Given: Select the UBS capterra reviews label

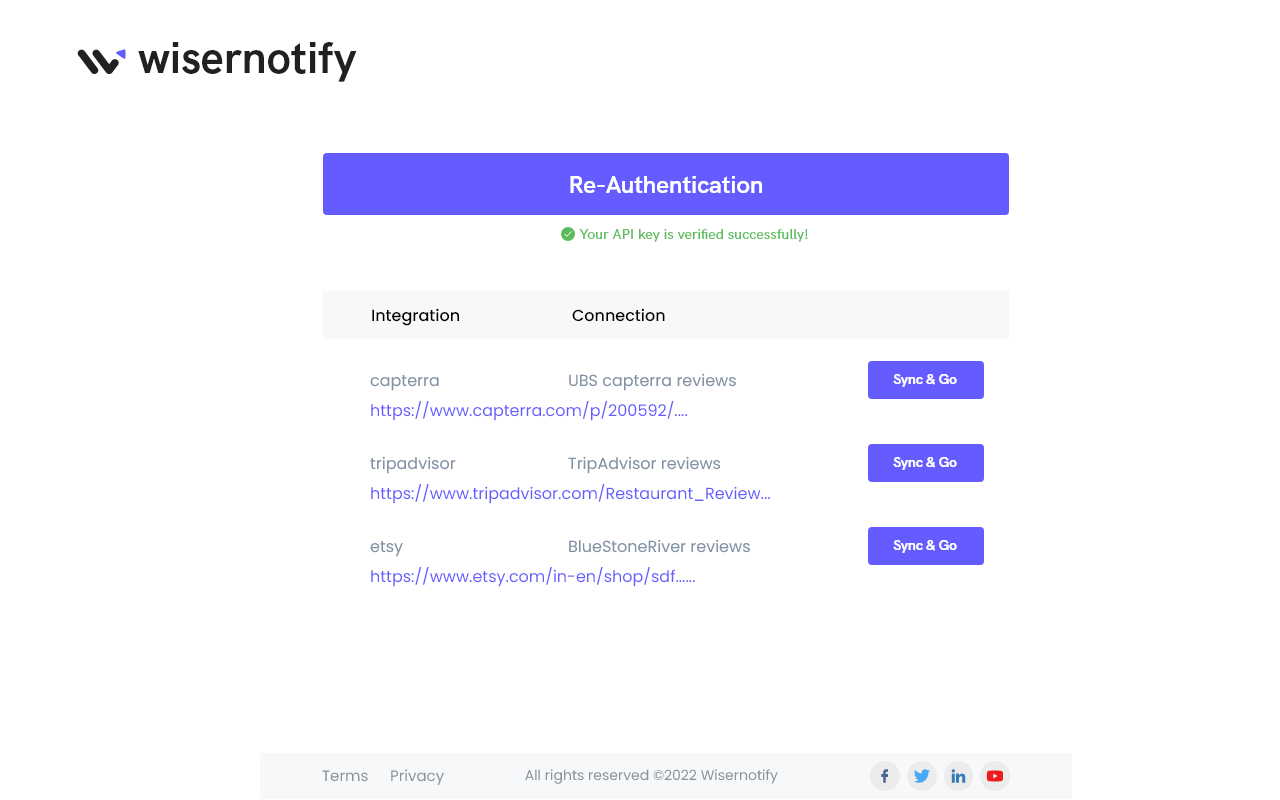Looking at the screenshot, I should (x=652, y=380).
